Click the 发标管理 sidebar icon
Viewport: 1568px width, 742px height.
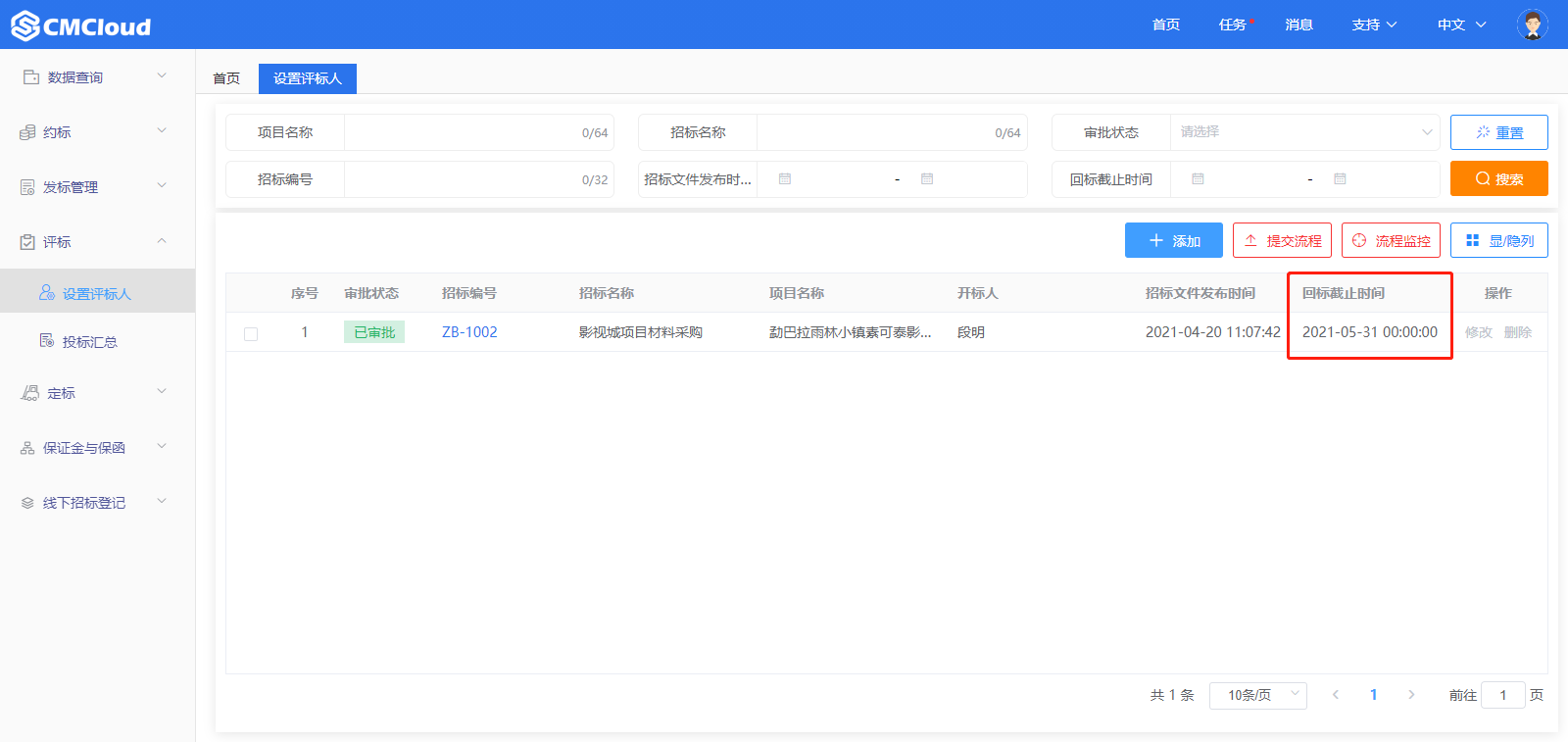coord(27,187)
